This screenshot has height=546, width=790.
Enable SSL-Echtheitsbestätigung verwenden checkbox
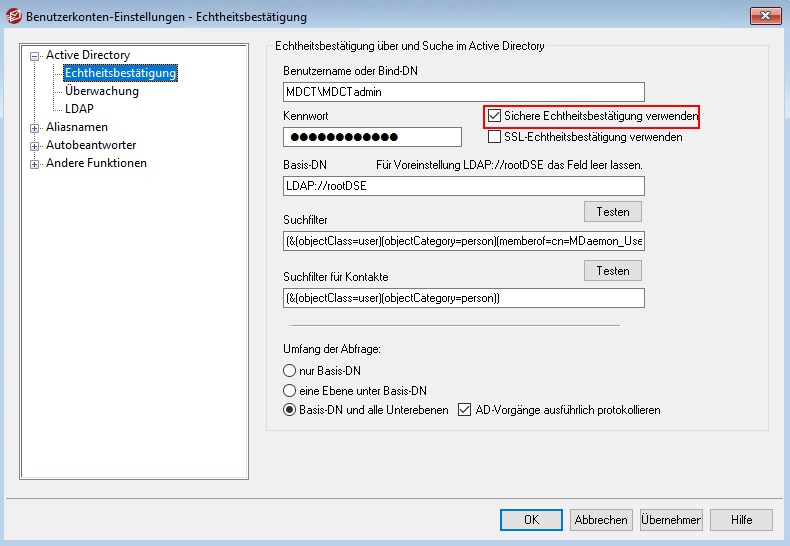(x=495, y=137)
